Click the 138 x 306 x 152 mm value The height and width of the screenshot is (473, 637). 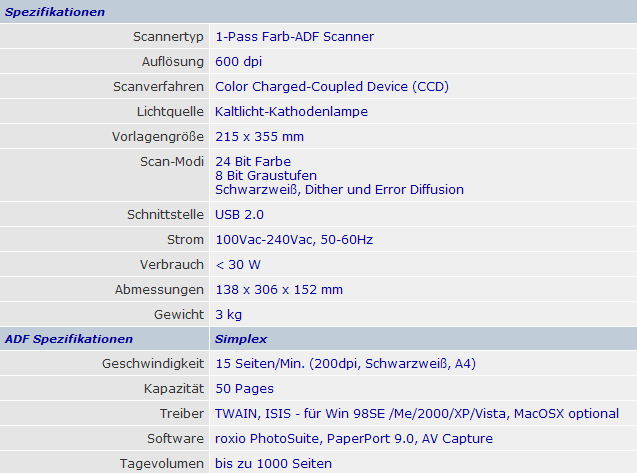(279, 290)
